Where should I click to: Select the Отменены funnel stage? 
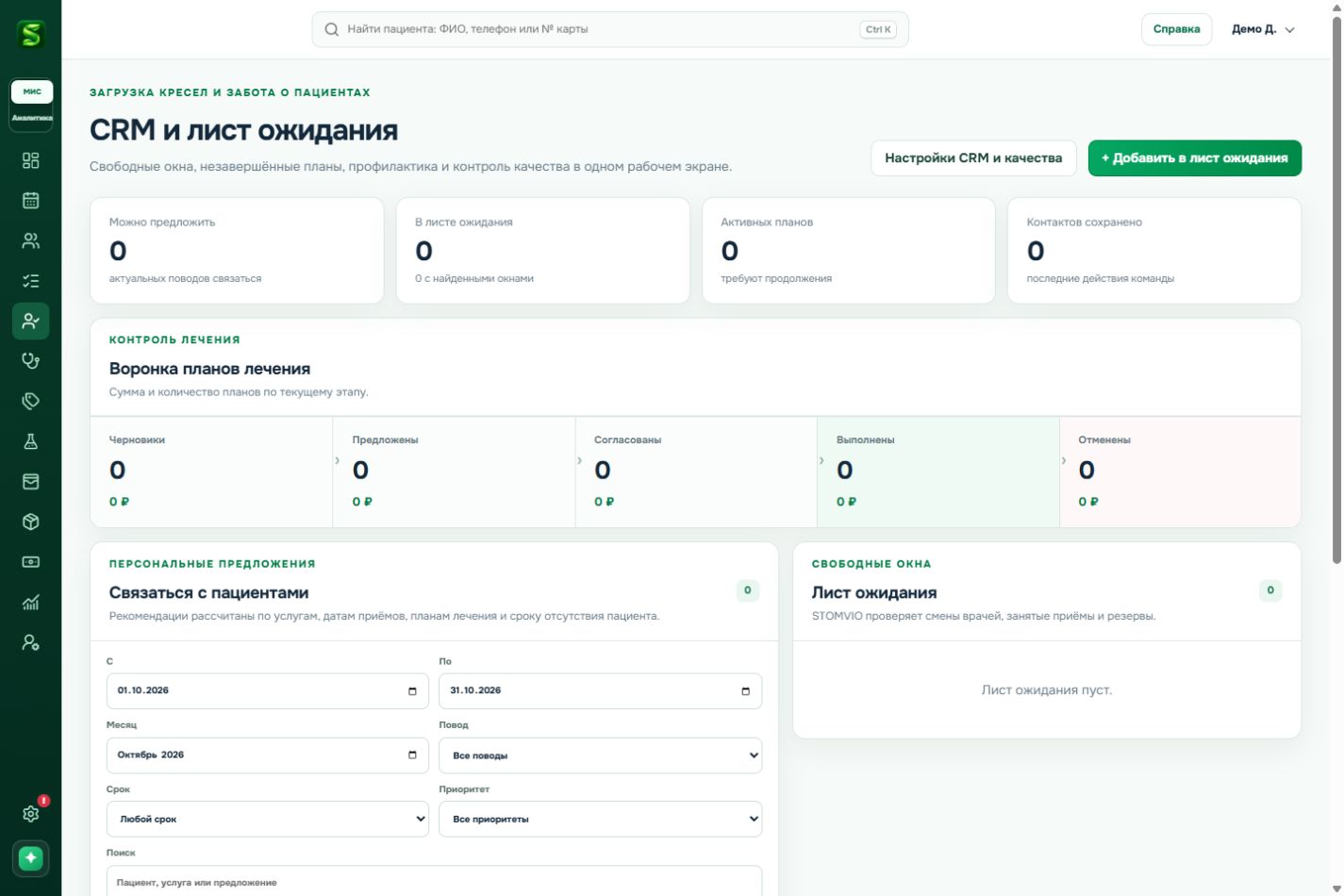click(1180, 472)
